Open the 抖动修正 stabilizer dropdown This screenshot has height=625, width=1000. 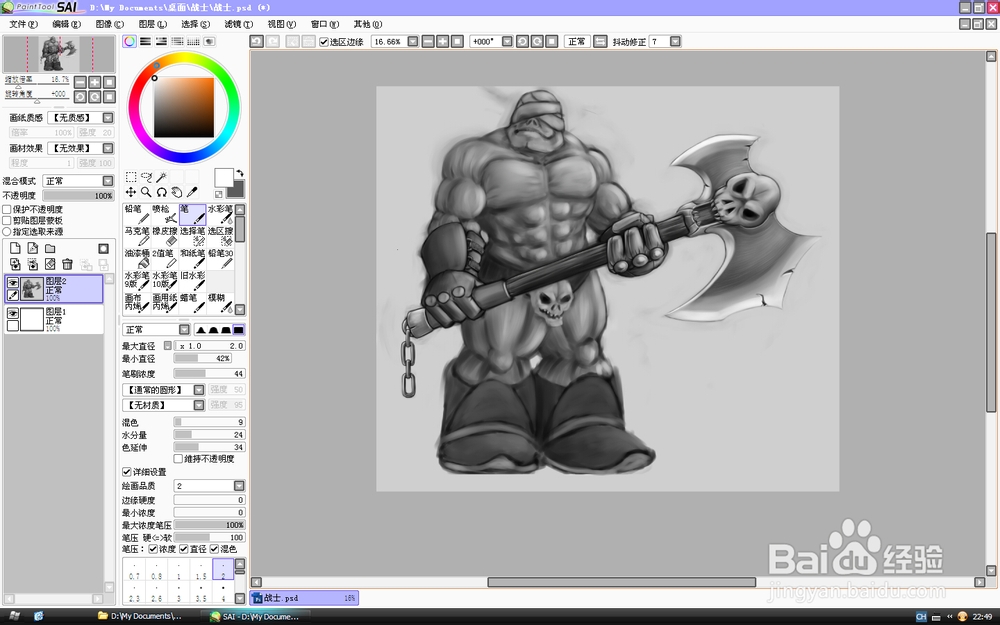click(x=675, y=41)
